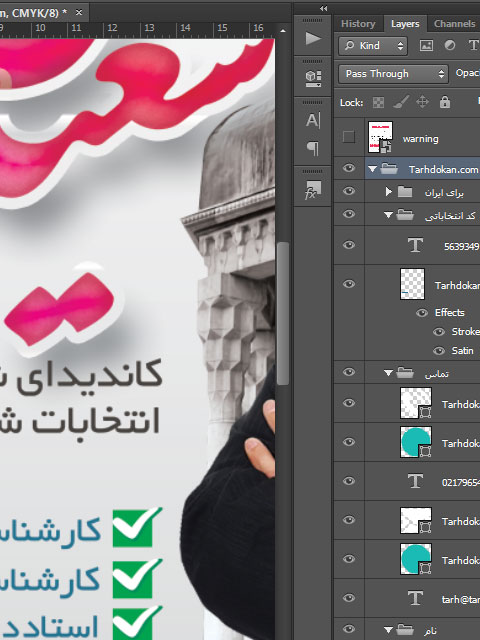Hide the کد انتخاباتی group
This screenshot has height=640, width=480.
click(349, 214)
